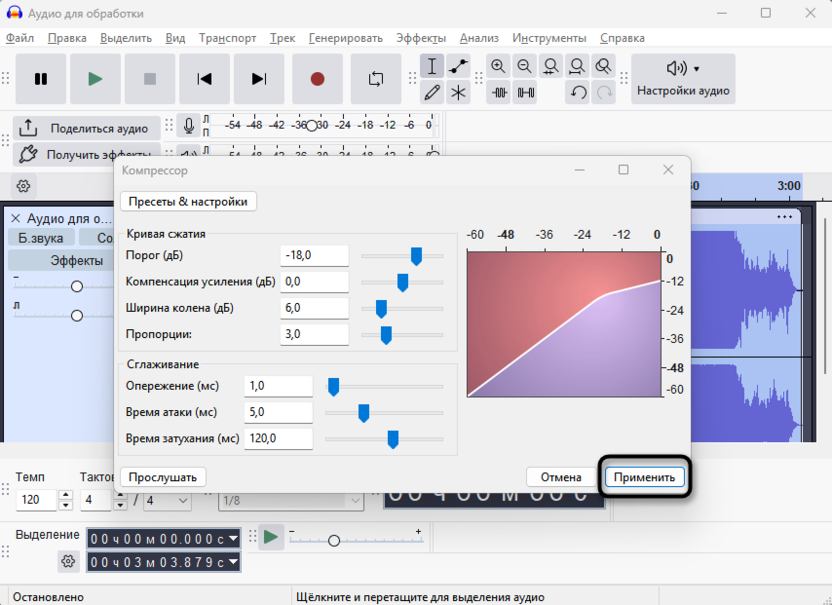Click the Прослушать preview button
The width and height of the screenshot is (832, 605).
[163, 477]
